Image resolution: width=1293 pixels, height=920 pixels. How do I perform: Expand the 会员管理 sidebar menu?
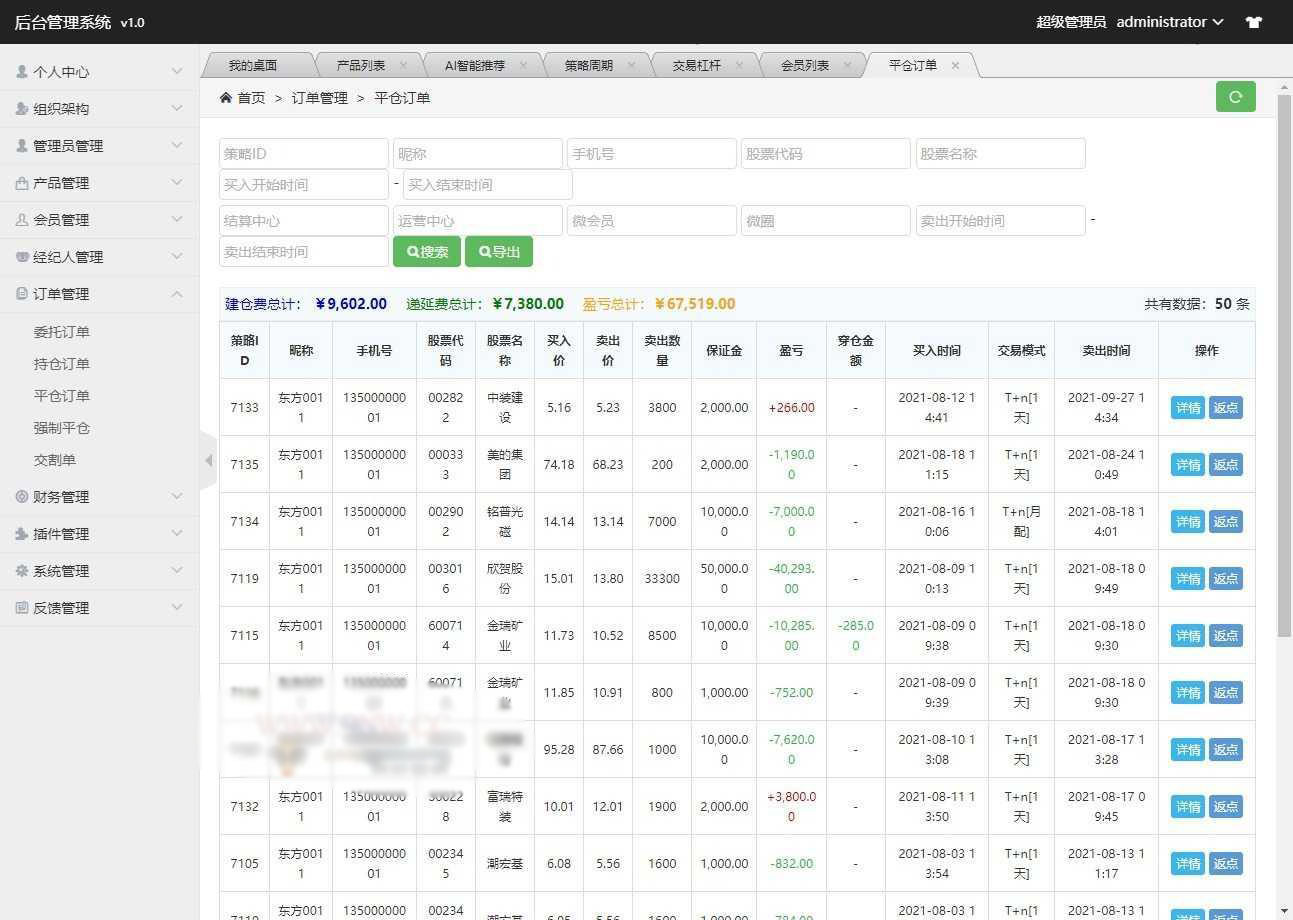click(99, 220)
